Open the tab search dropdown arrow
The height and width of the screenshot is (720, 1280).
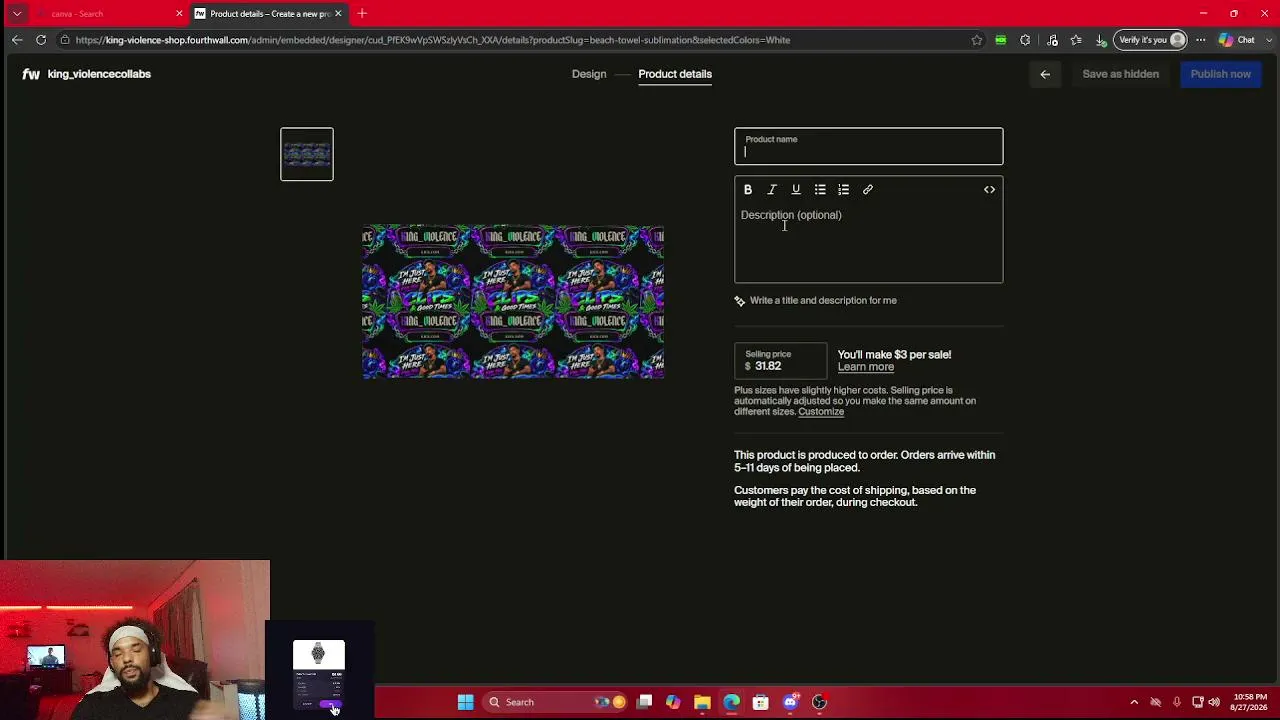(17, 14)
